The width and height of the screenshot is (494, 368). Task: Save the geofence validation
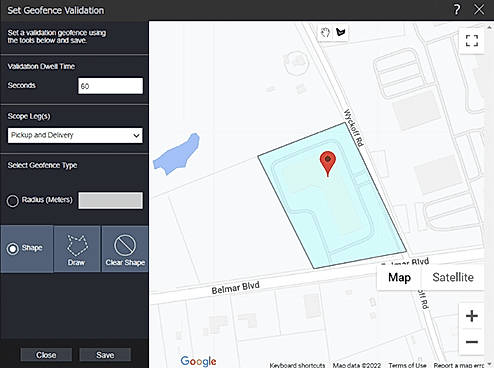coord(105,355)
